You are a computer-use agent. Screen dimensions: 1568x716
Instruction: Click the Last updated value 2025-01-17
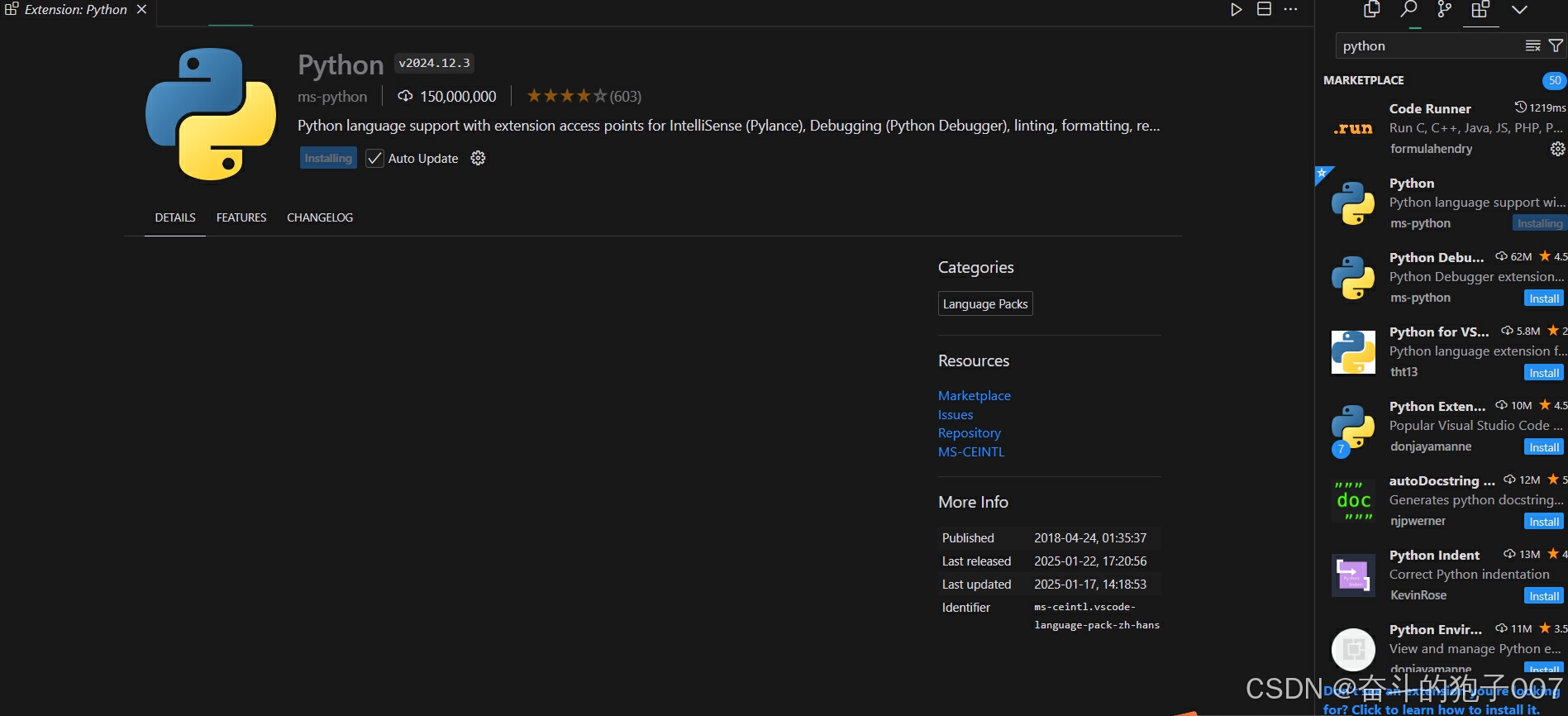click(x=1090, y=584)
